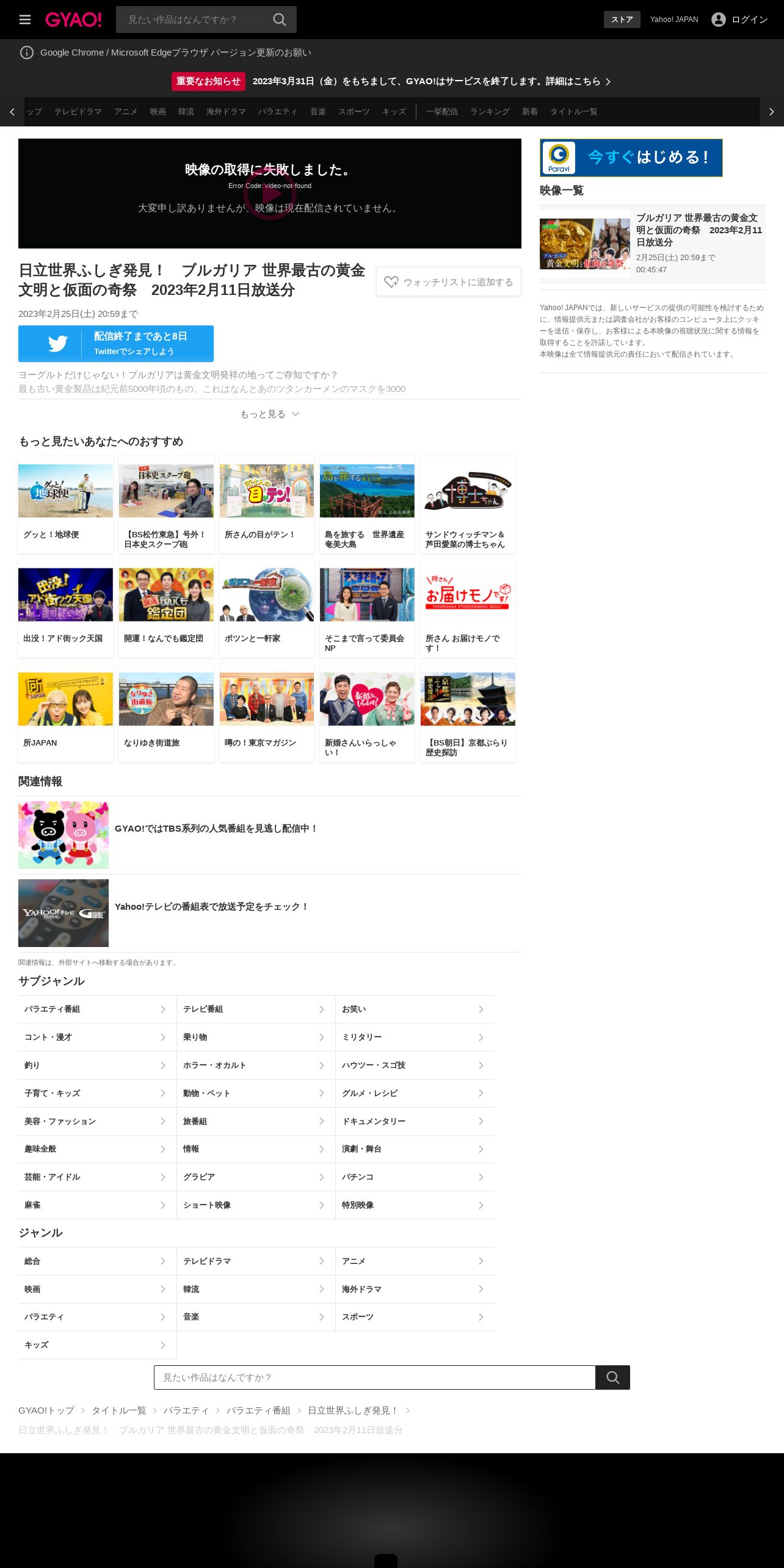Select 韓流 in top navigation
Screen dimensions: 784x1568
186,112
